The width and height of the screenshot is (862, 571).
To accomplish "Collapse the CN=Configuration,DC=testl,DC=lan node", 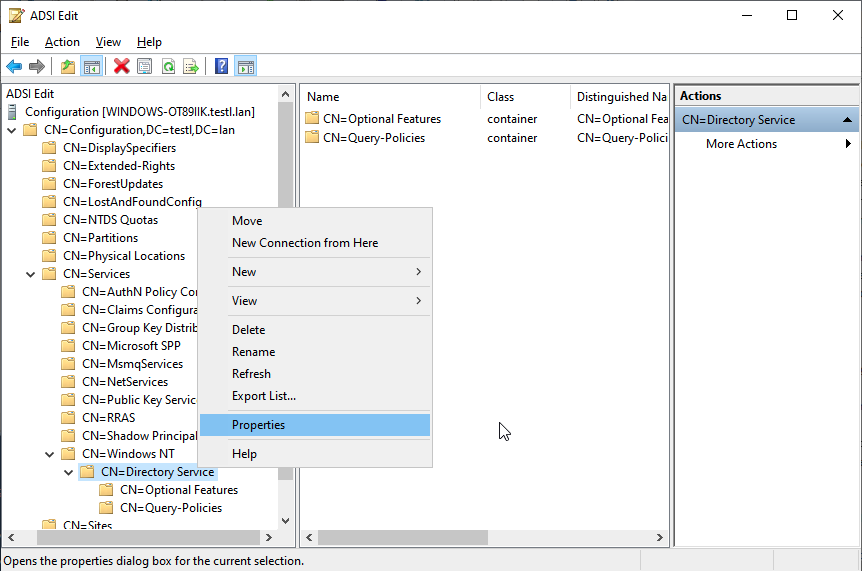I will [11, 130].
